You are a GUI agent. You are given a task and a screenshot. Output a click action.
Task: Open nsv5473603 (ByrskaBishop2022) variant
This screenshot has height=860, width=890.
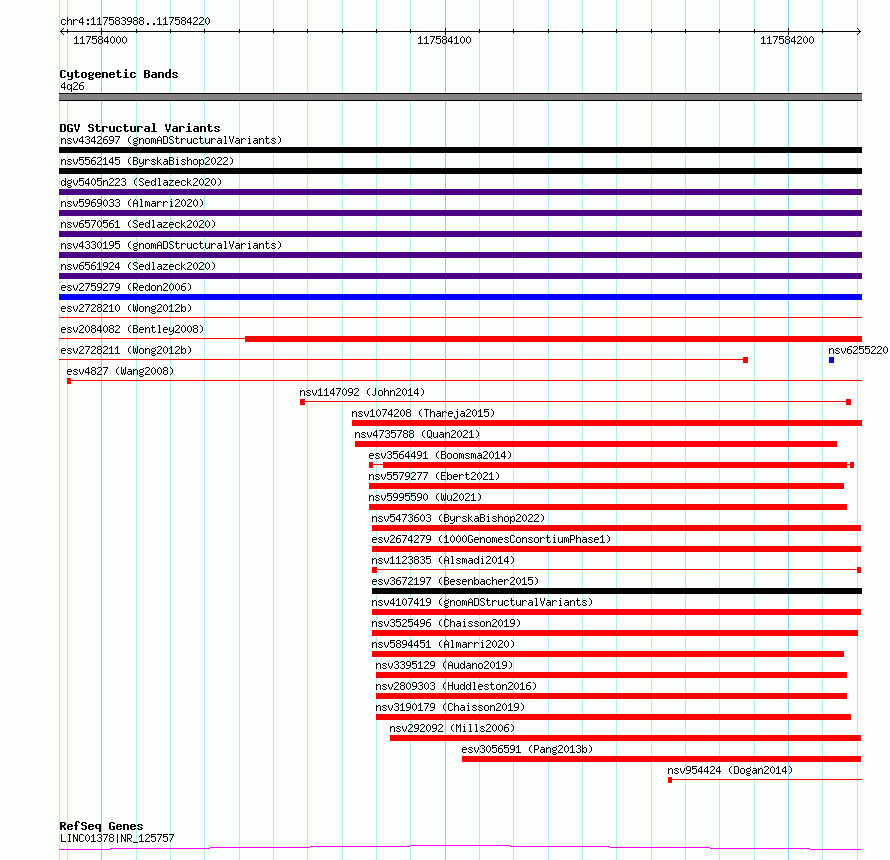pyautogui.click(x=458, y=518)
